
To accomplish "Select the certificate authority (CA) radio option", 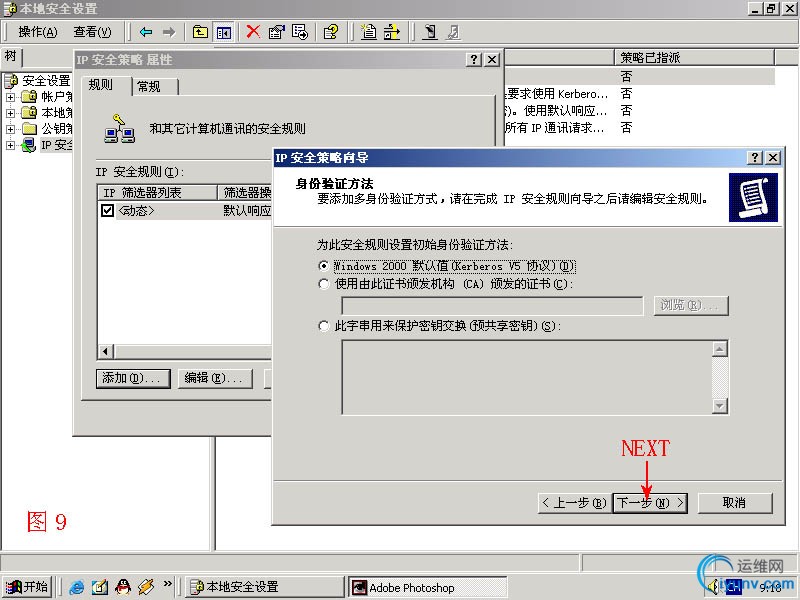I will [323, 284].
